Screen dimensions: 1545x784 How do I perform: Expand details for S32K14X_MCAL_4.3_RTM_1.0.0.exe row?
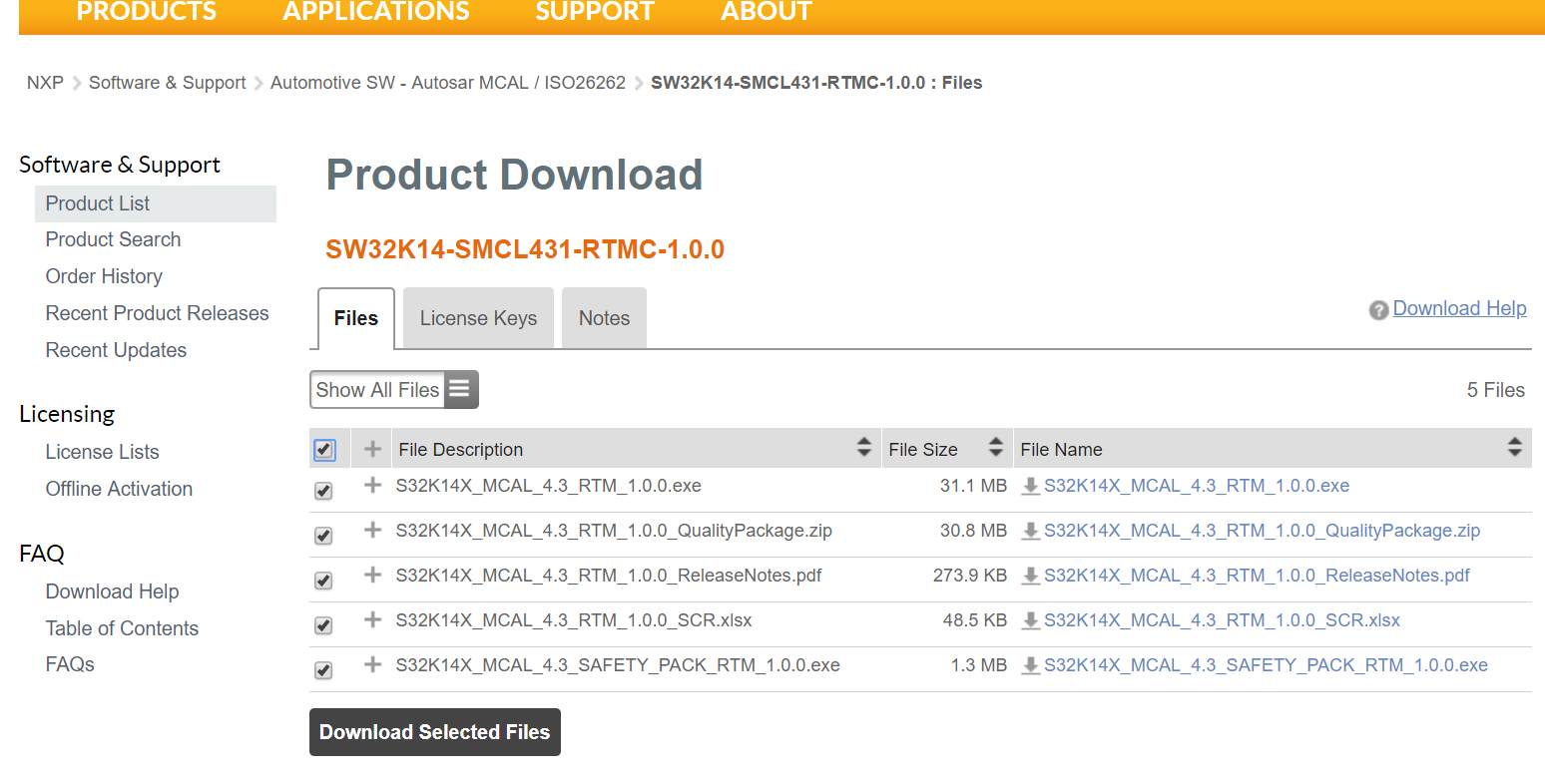pos(372,485)
